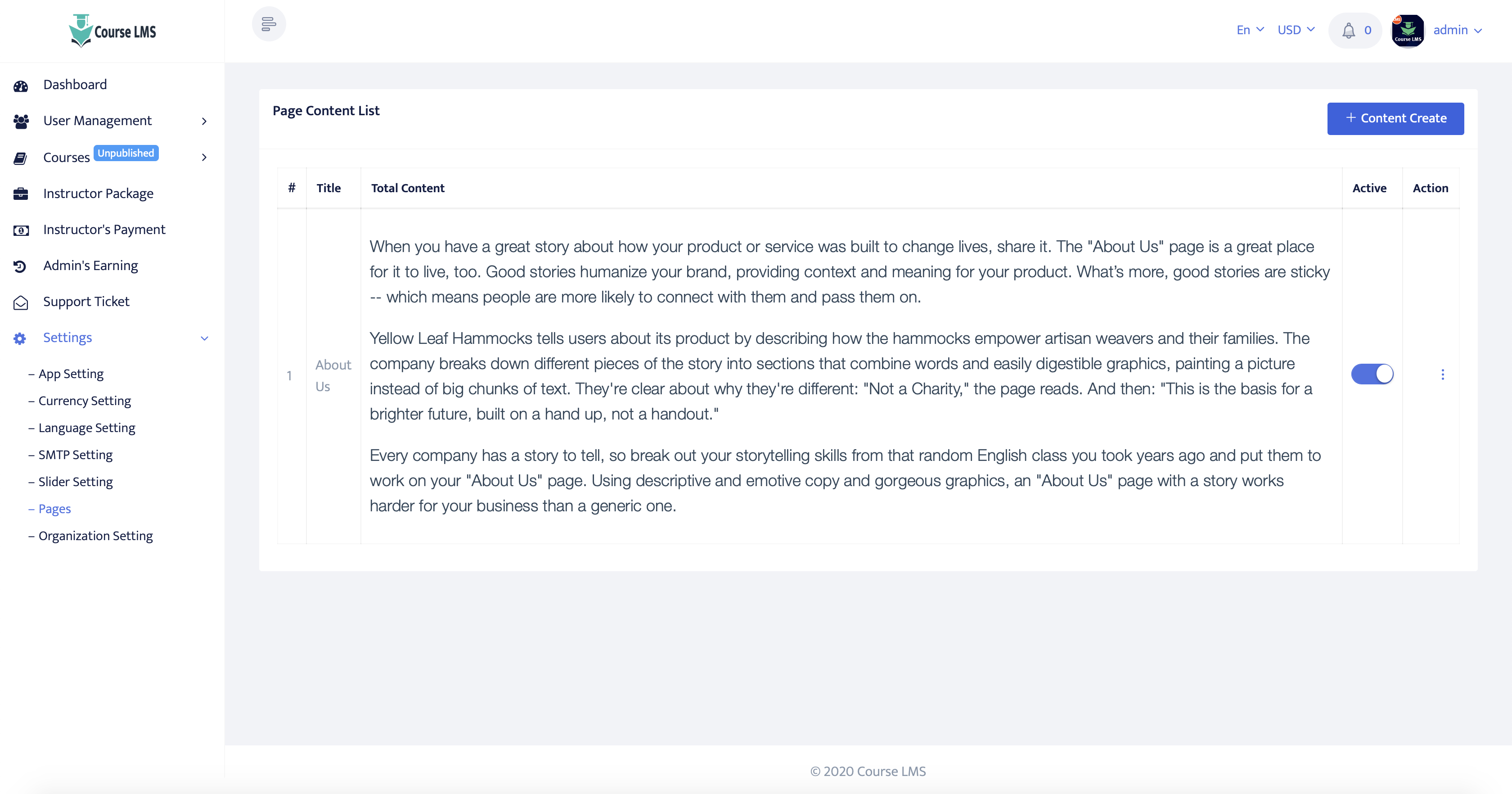Expand the admin profile dropdown
This screenshot has height=794, width=1512.
[x=1457, y=30]
